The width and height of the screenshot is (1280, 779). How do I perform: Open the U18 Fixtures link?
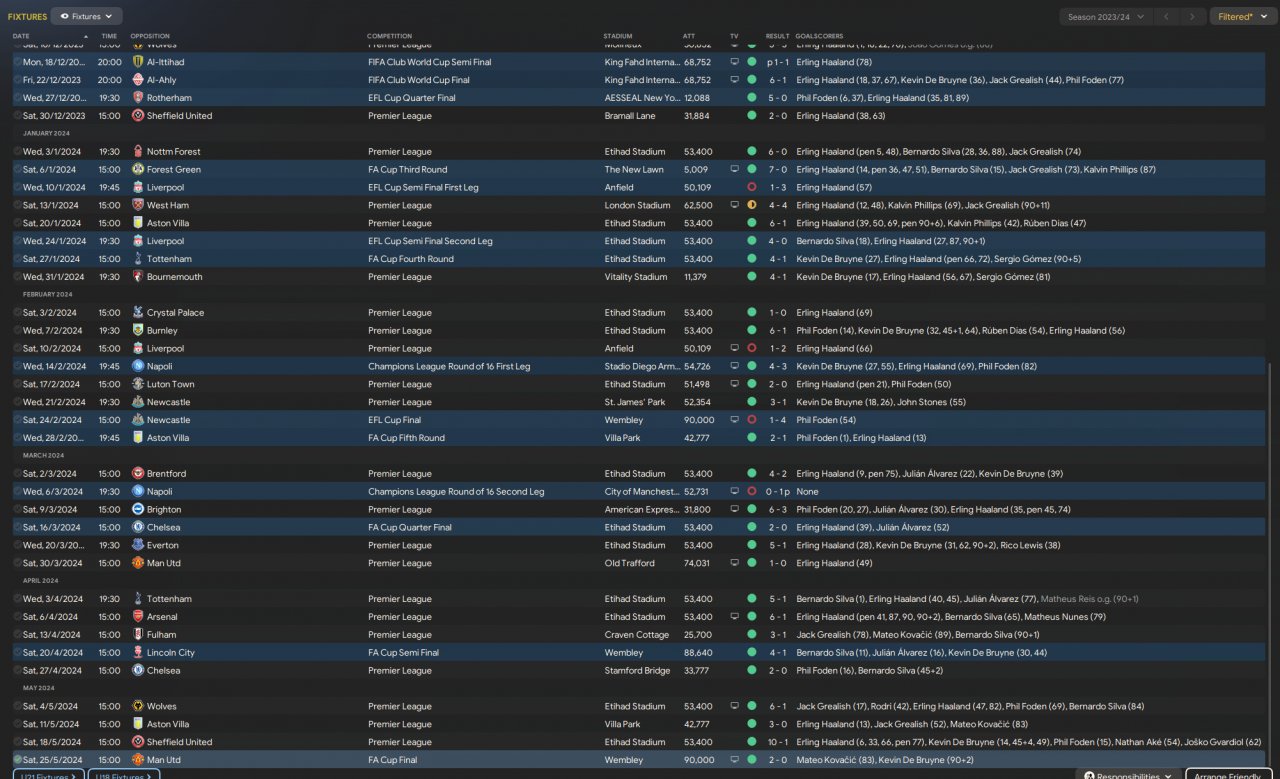click(124, 776)
